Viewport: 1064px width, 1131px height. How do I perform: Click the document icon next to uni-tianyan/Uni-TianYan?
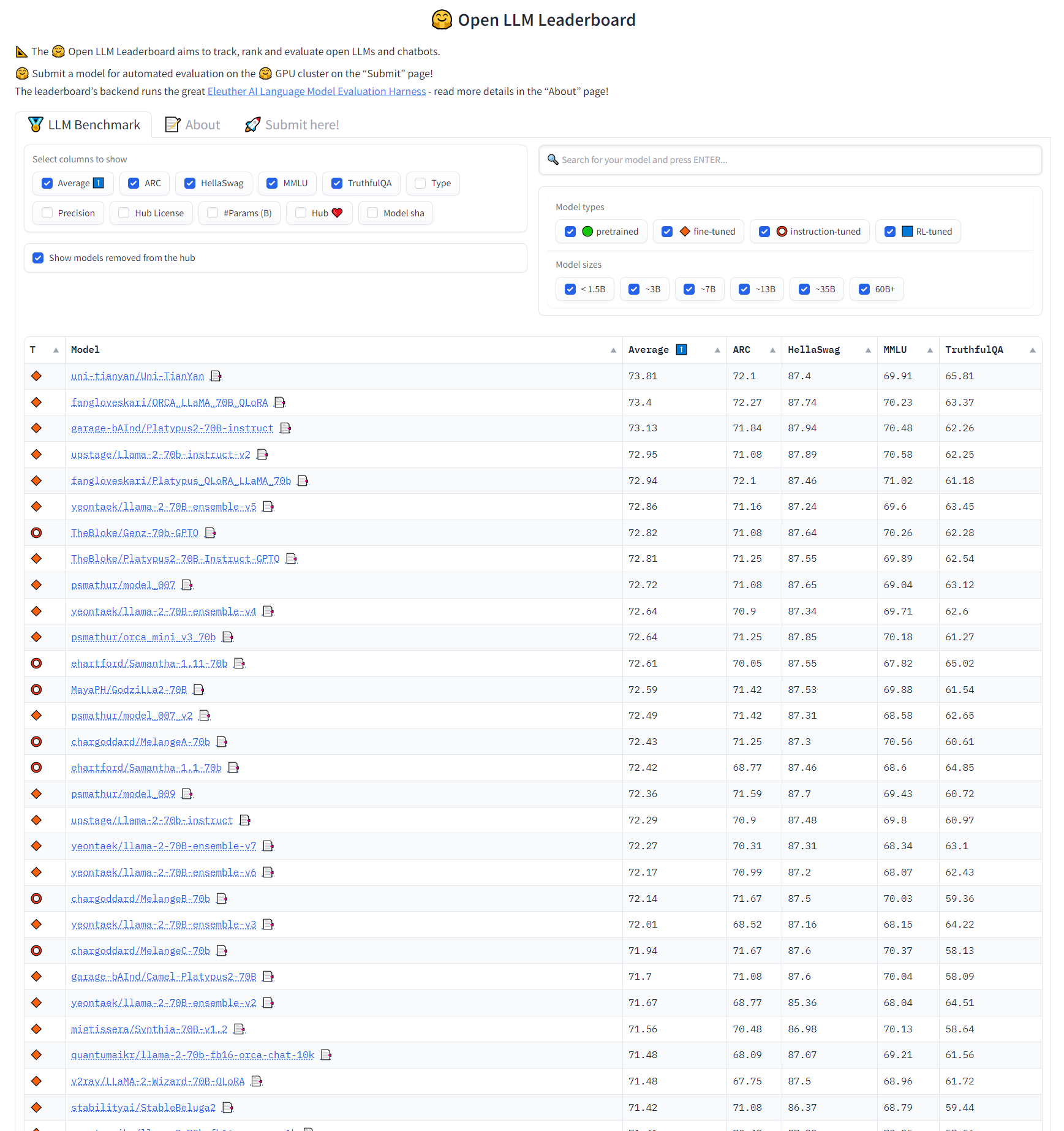(216, 376)
